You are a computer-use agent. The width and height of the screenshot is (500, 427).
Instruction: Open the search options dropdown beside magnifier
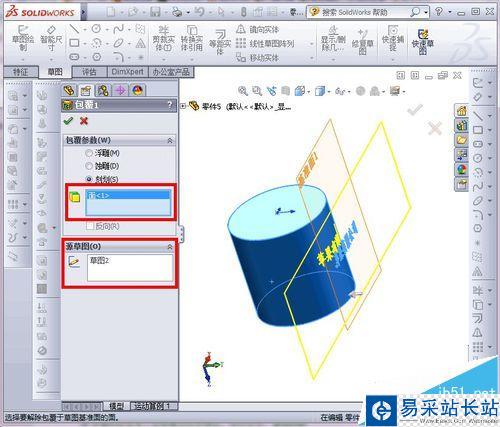[426, 13]
